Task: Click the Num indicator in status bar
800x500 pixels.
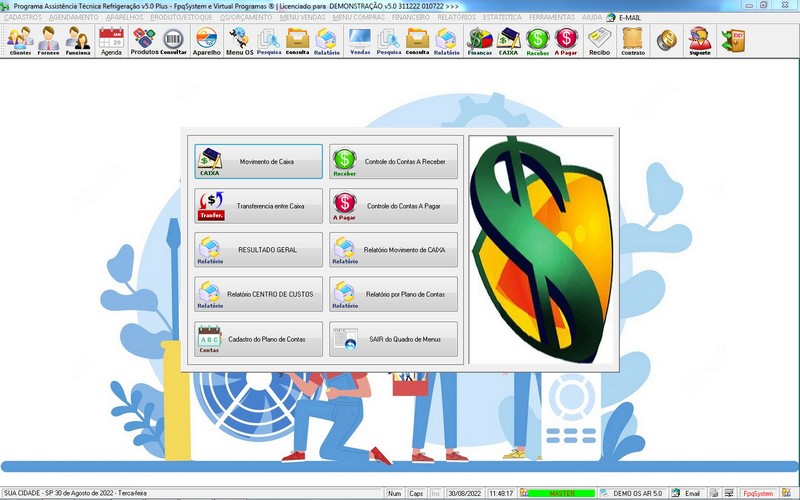Action: tap(394, 493)
